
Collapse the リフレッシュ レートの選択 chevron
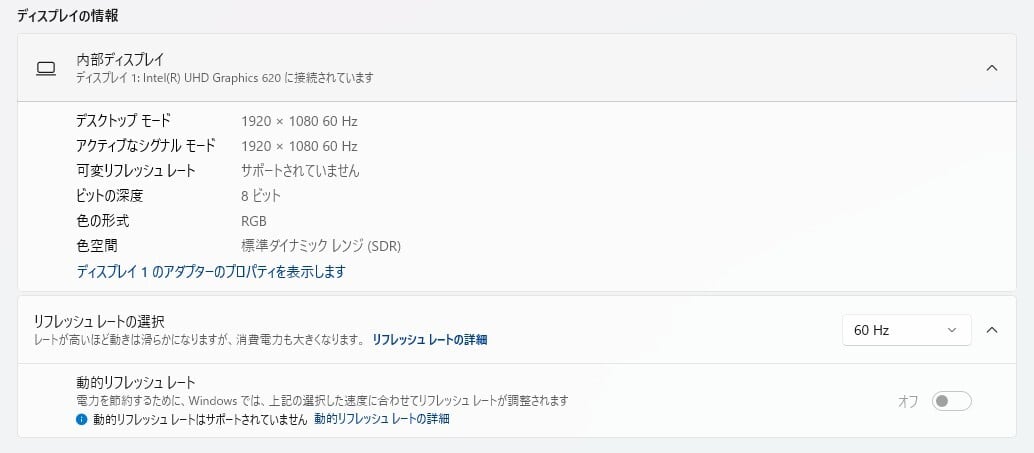[992, 329]
